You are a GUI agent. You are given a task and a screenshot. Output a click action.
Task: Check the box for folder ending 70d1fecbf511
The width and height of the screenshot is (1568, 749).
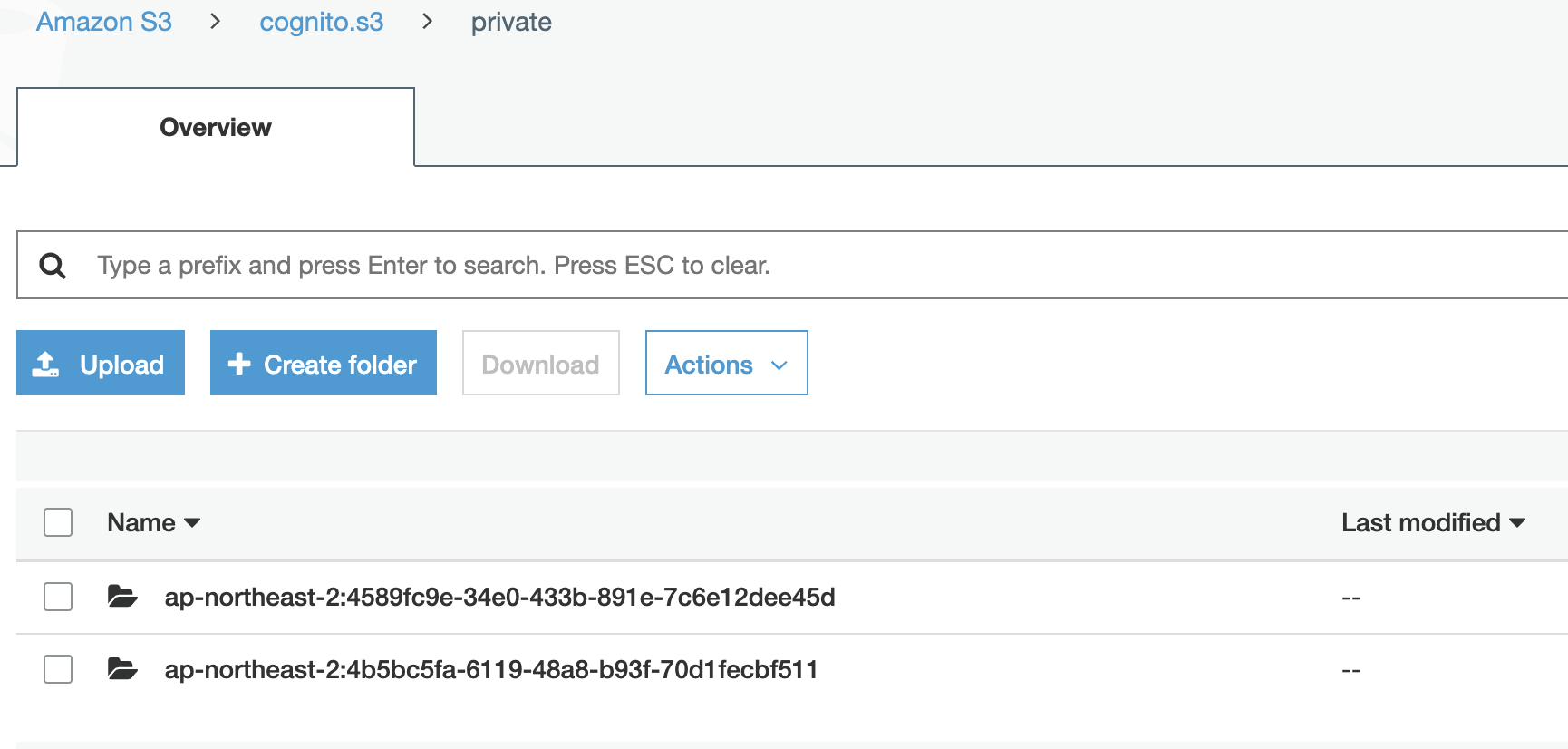(58, 669)
